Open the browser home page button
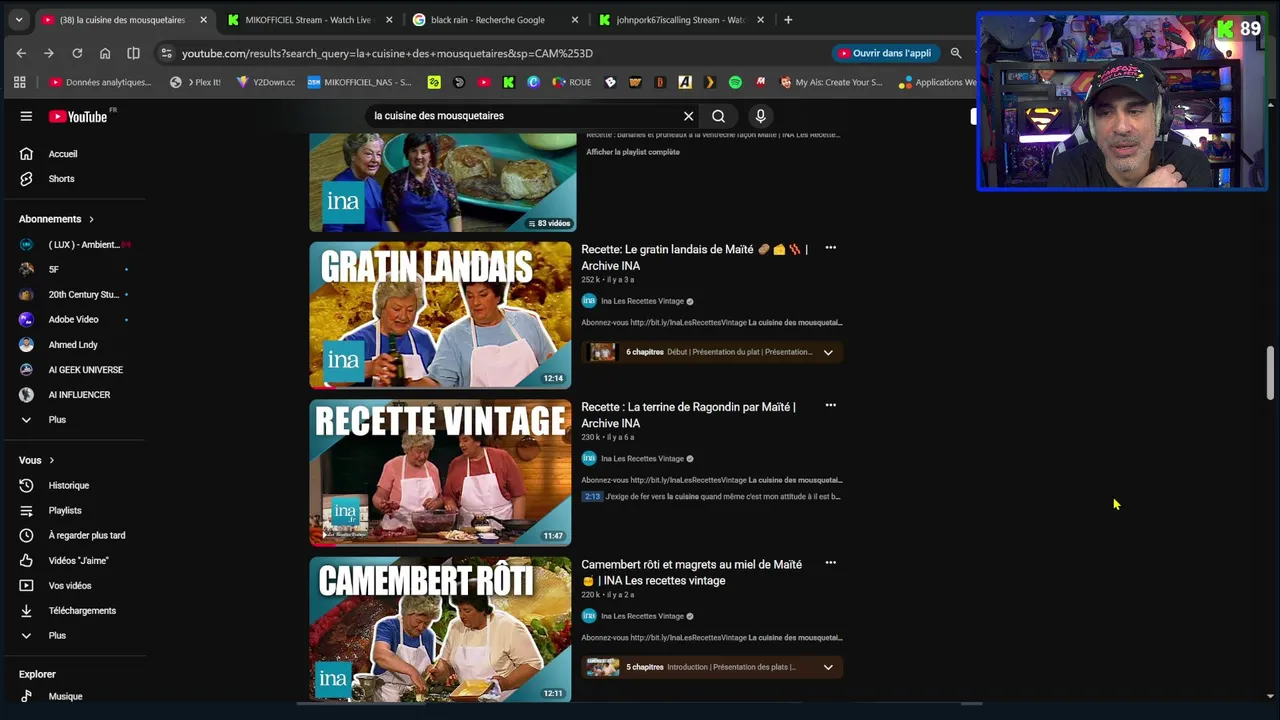1280x720 pixels. tap(105, 53)
